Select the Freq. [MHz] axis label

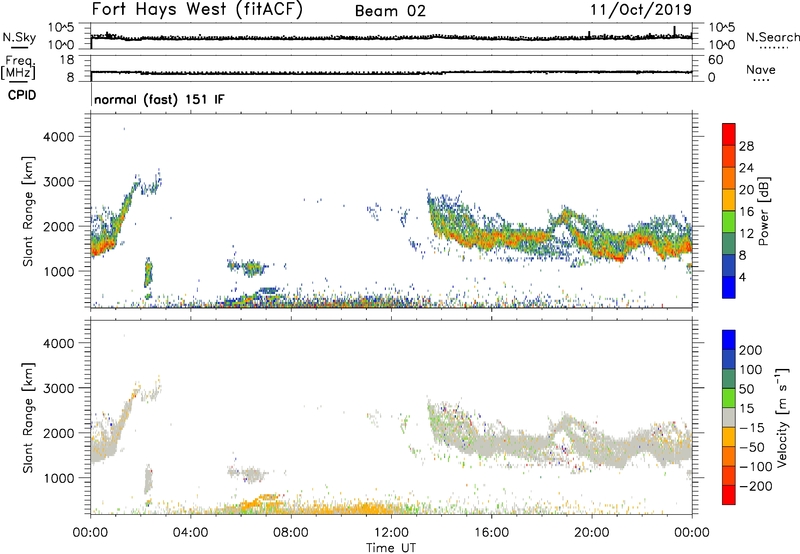coord(19,67)
